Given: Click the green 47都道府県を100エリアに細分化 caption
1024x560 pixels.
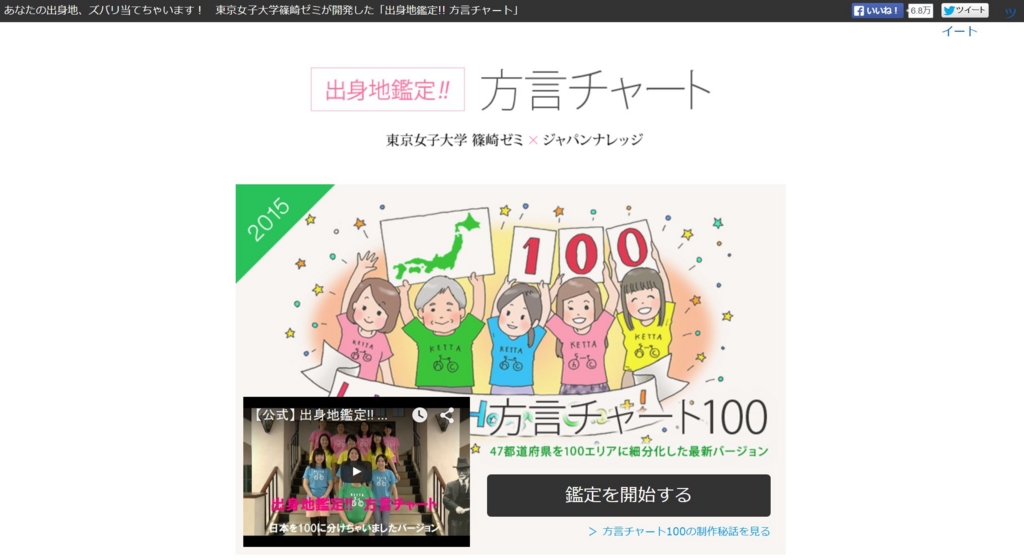Looking at the screenshot, I should tap(629, 451).
